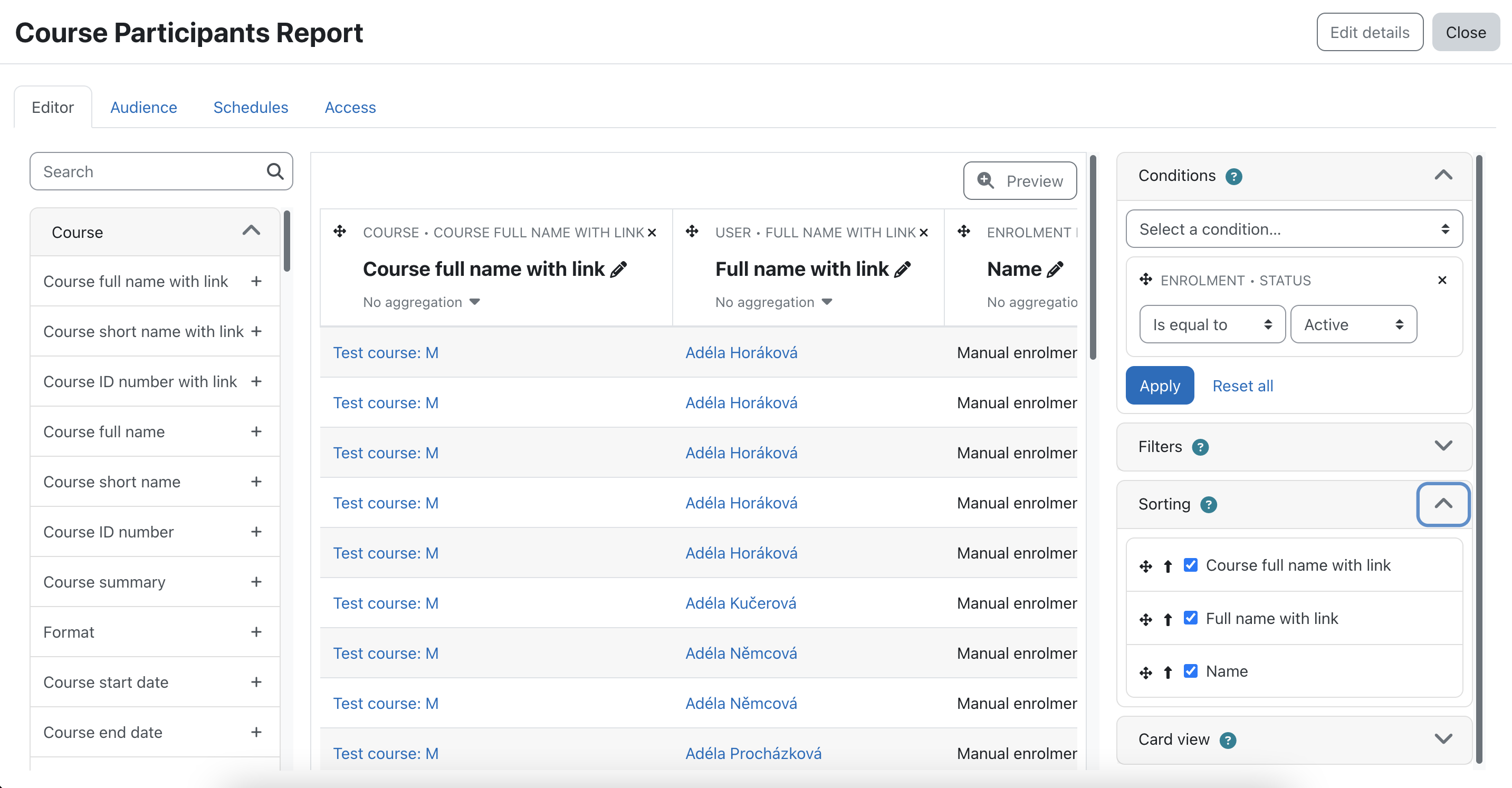Click the column search field
Viewport: 1512px width, 788px height.
161,171
